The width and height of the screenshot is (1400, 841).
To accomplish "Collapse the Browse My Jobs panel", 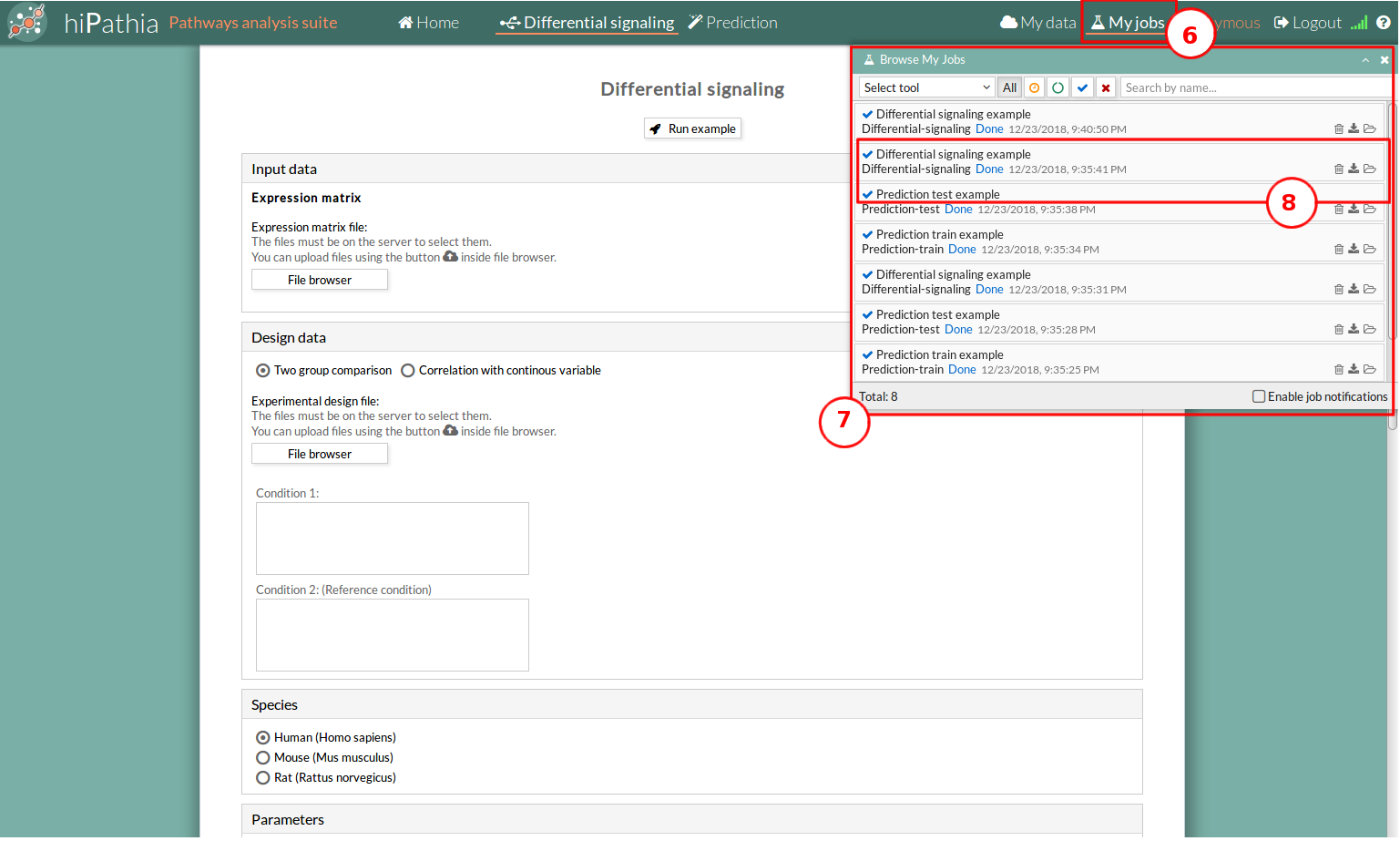I will pyautogui.click(x=1365, y=60).
